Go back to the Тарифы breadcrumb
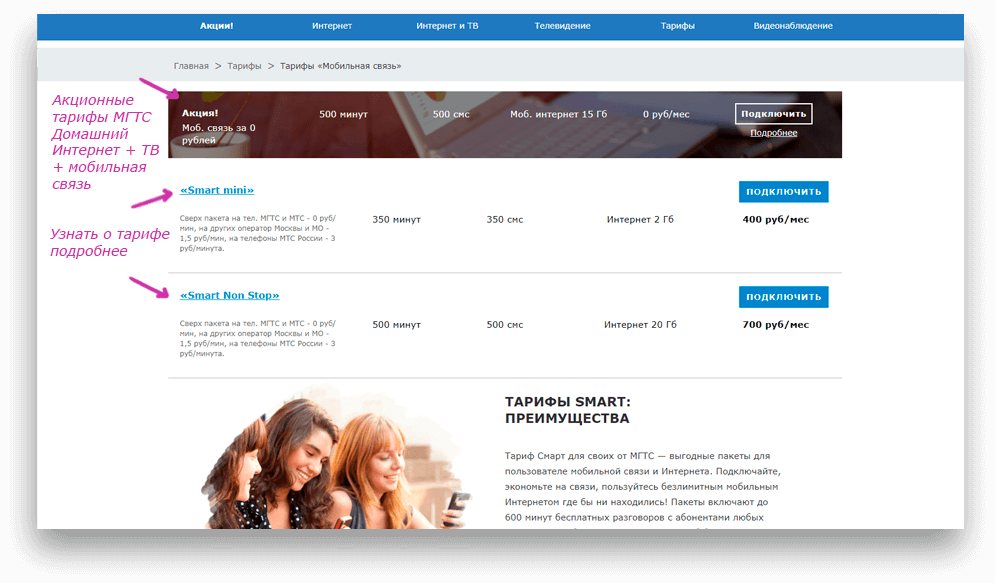The width and height of the screenshot is (995, 583). (x=244, y=66)
